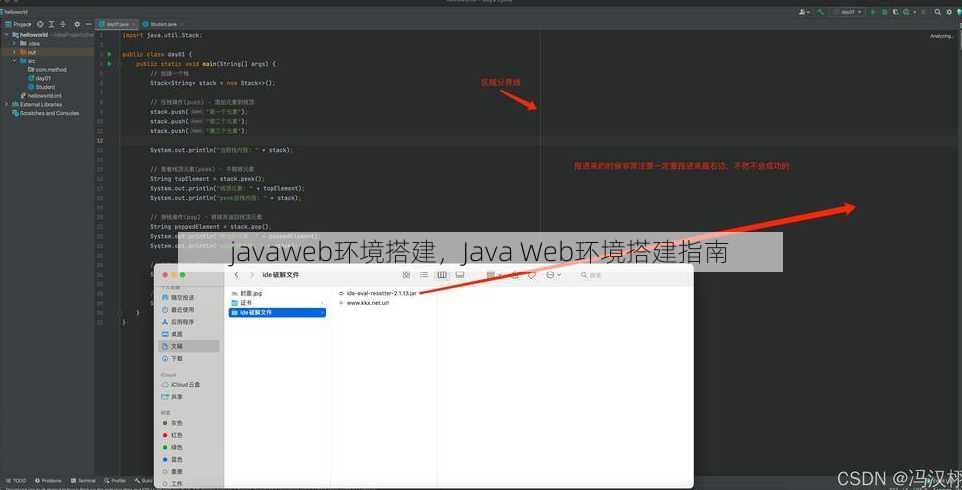Switch Finder to gallery view
The height and width of the screenshot is (490, 962).
pos(460,275)
